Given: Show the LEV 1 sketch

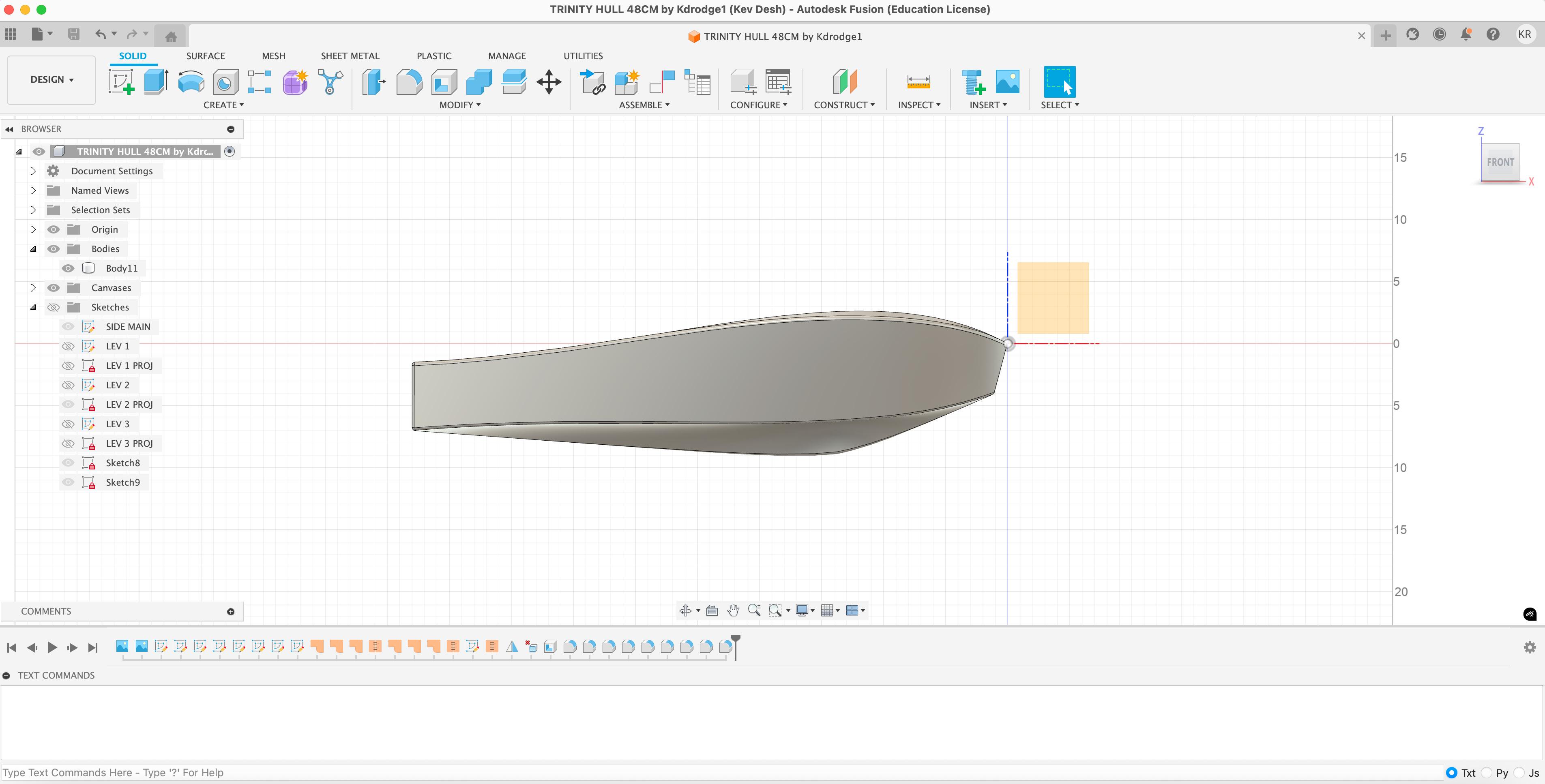Looking at the screenshot, I should tap(69, 347).
